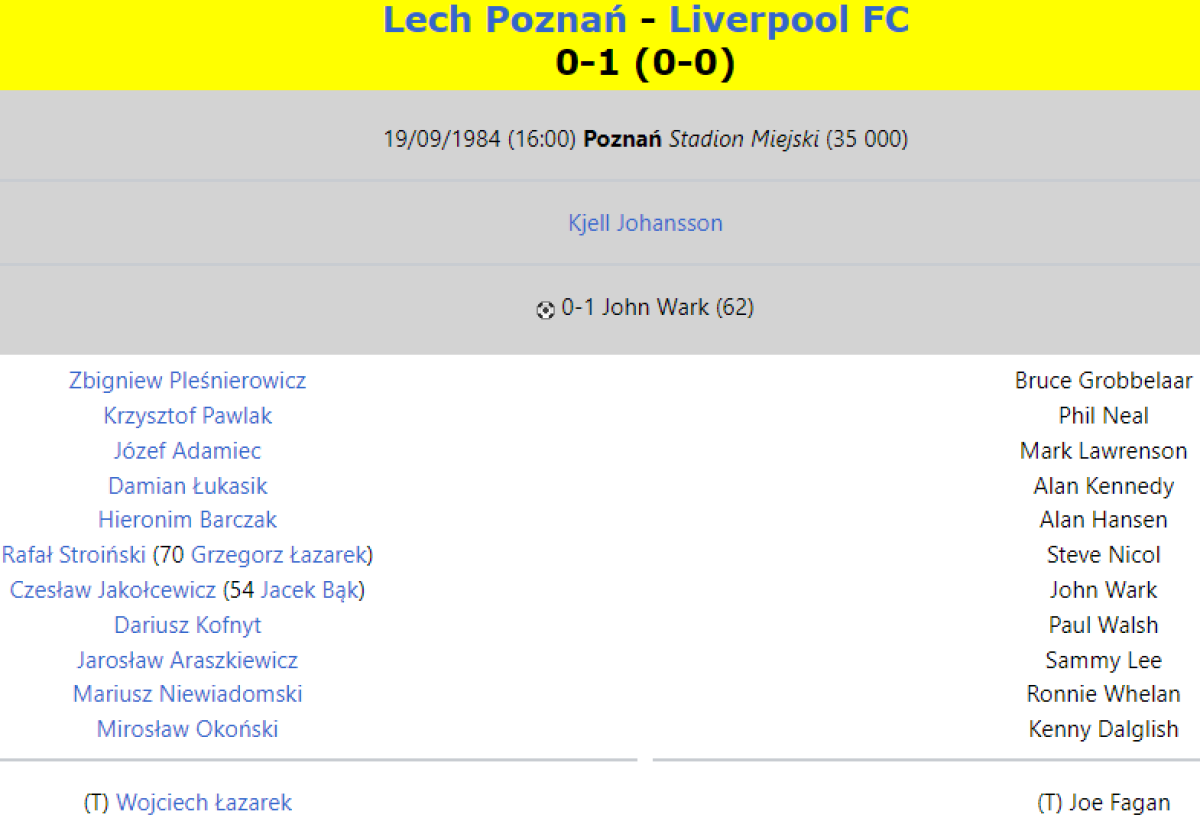Viewport: 1200px width, 818px height.
Task: Open Rafał Stroiński's profile
Action: point(74,555)
